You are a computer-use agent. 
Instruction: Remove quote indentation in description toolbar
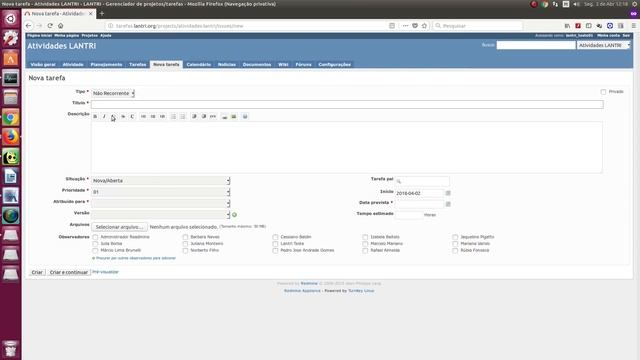click(204, 117)
